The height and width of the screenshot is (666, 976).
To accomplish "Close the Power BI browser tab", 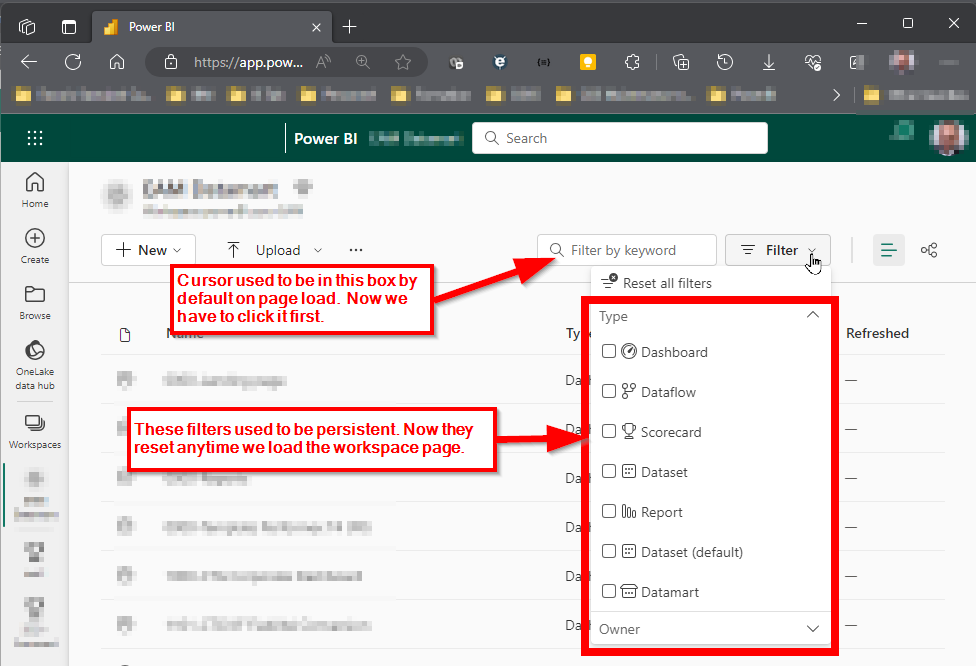I will pyautogui.click(x=316, y=27).
